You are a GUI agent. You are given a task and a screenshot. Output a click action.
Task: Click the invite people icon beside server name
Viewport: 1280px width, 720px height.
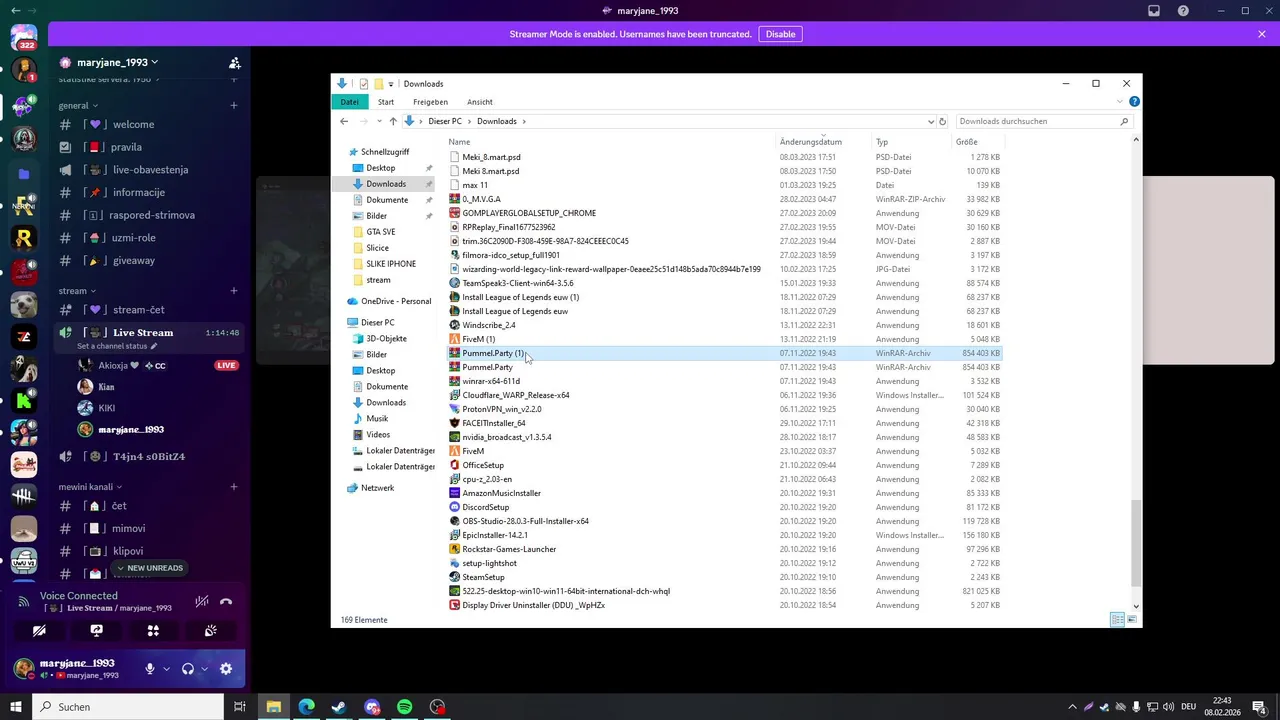(234, 62)
